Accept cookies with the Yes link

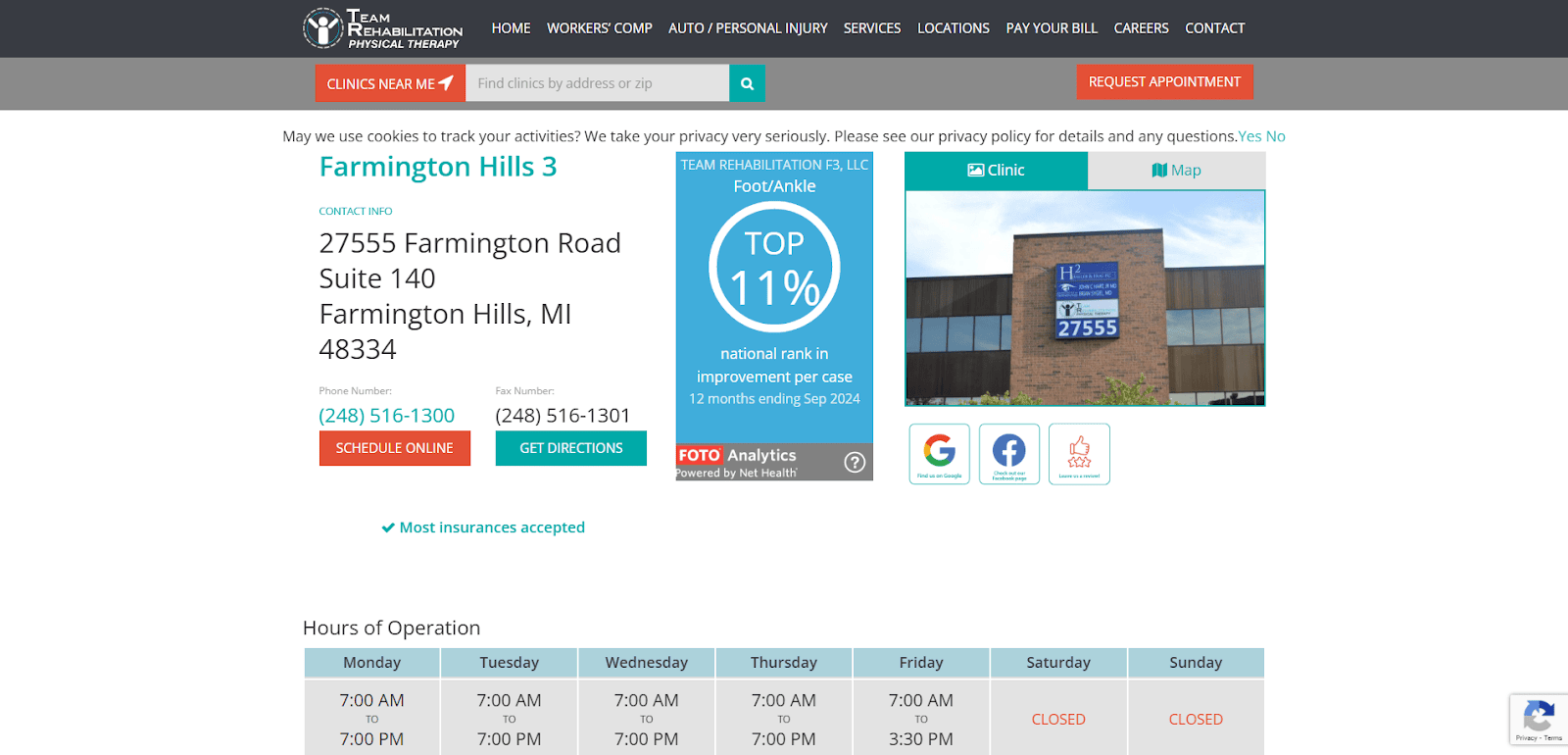1249,136
